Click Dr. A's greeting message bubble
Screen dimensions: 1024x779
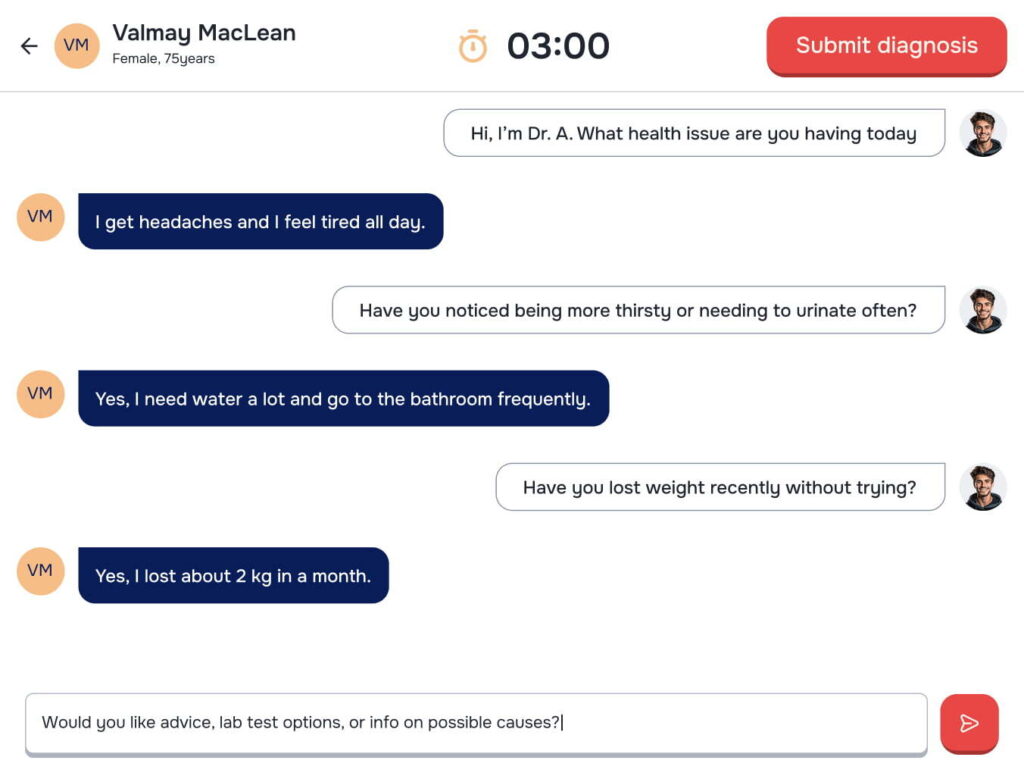pyautogui.click(x=693, y=133)
